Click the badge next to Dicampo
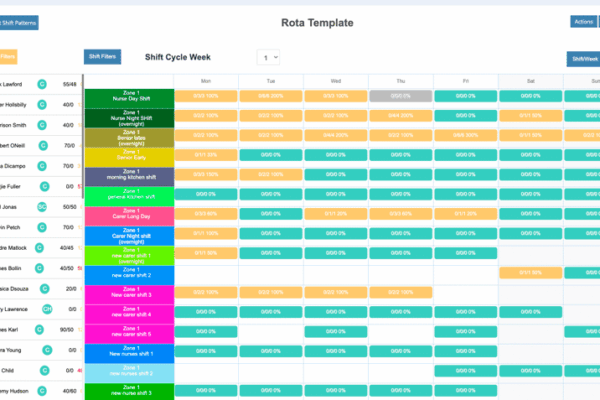 [42, 166]
